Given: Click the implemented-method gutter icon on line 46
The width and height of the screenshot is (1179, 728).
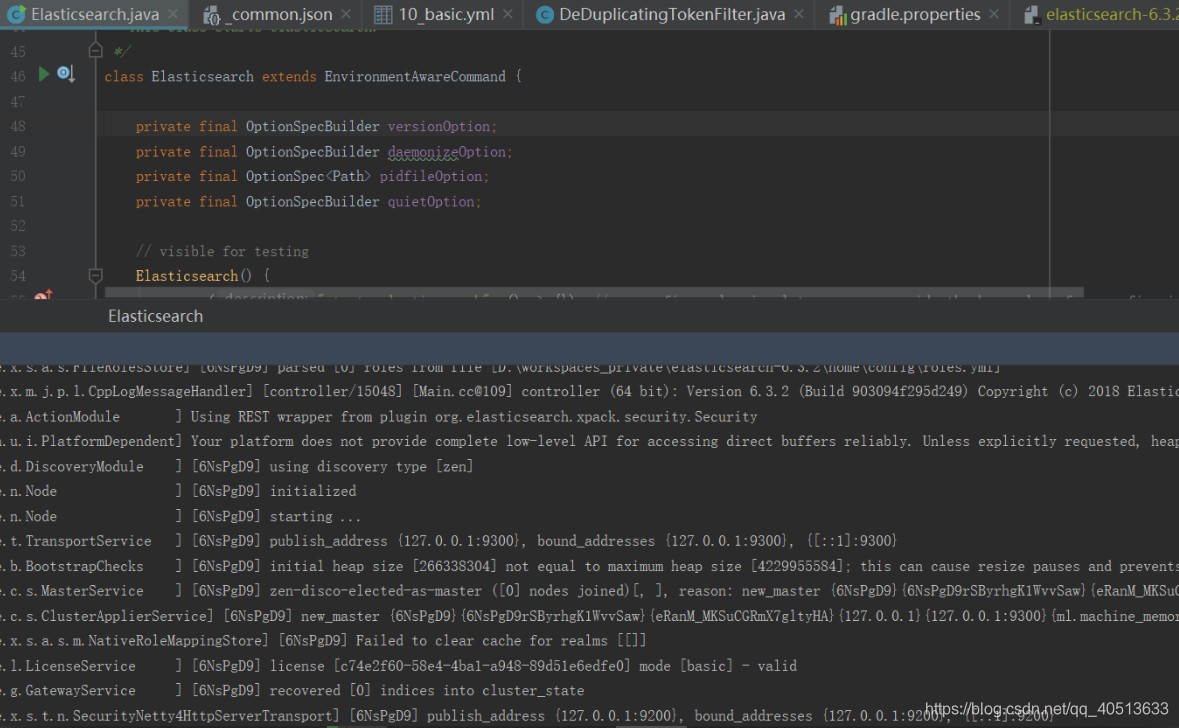Looking at the screenshot, I should pos(66,74).
